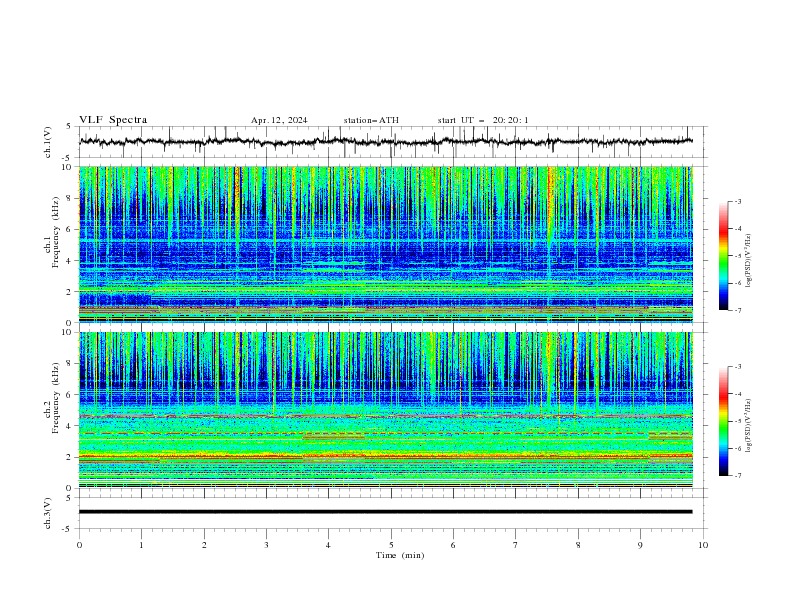Click time axis tick label '8'
The height and width of the screenshot is (612, 792).
coord(578,545)
